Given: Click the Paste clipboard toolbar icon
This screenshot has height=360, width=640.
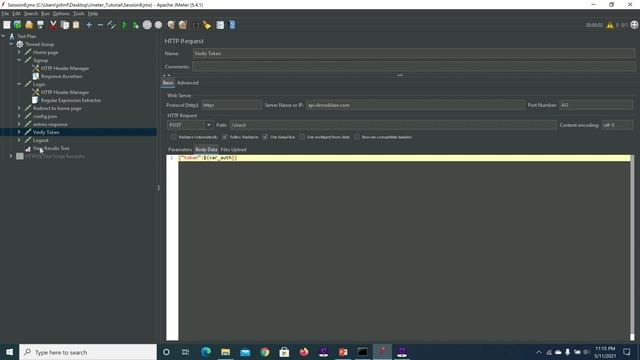Looking at the screenshot, I should pyautogui.click(x=76, y=25).
